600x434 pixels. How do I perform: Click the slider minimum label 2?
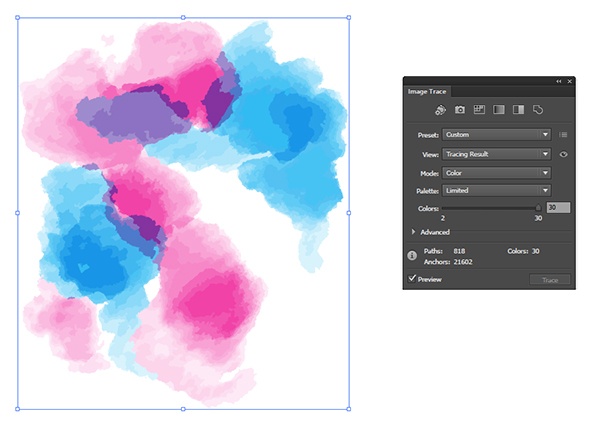(443, 218)
